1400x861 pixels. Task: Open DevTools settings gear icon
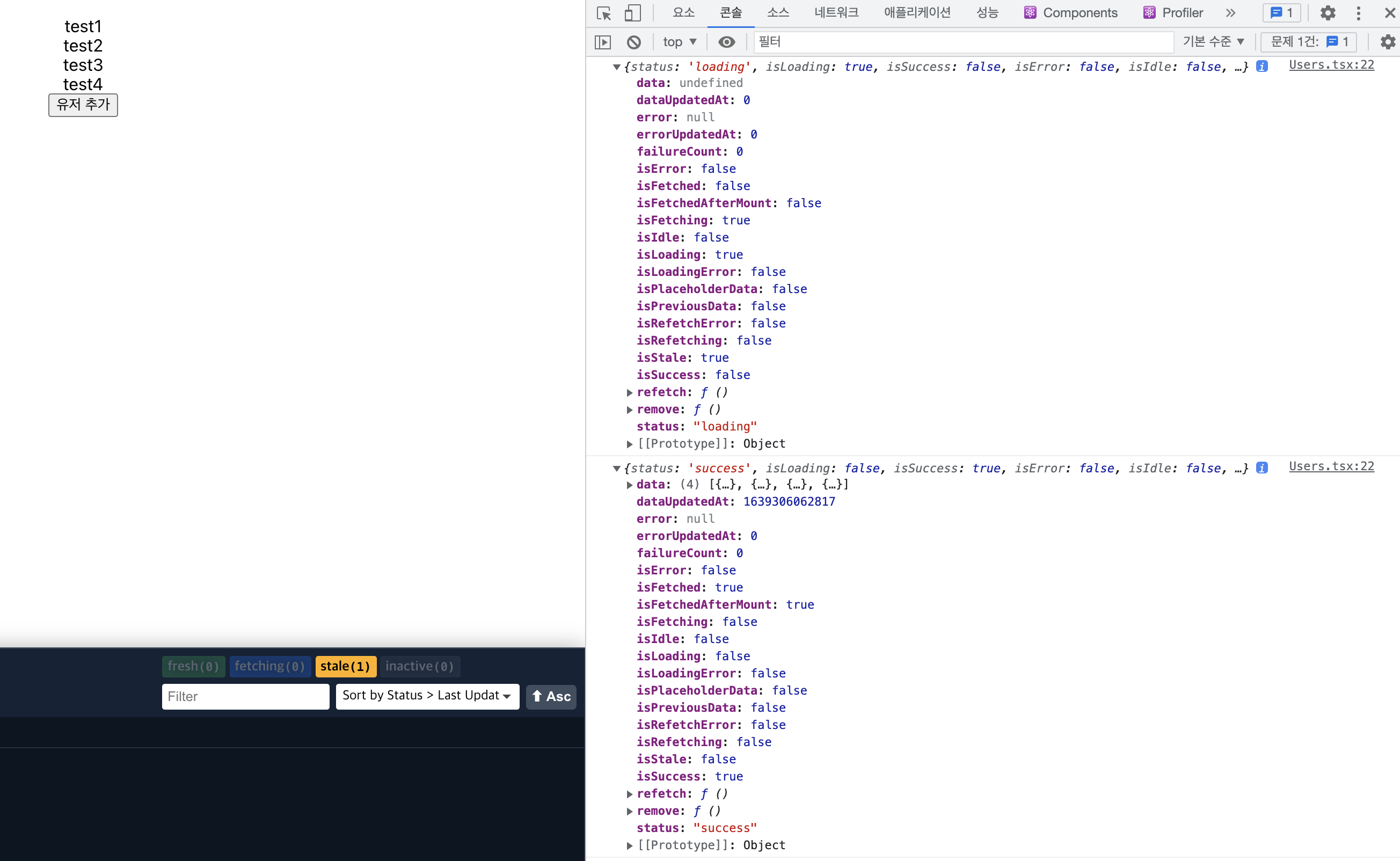[x=1328, y=13]
